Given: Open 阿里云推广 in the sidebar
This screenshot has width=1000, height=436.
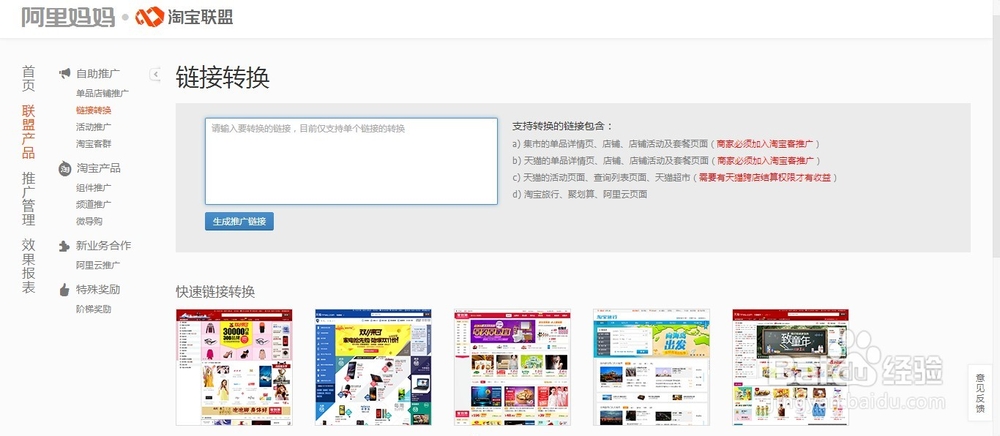Looking at the screenshot, I should (x=98, y=265).
